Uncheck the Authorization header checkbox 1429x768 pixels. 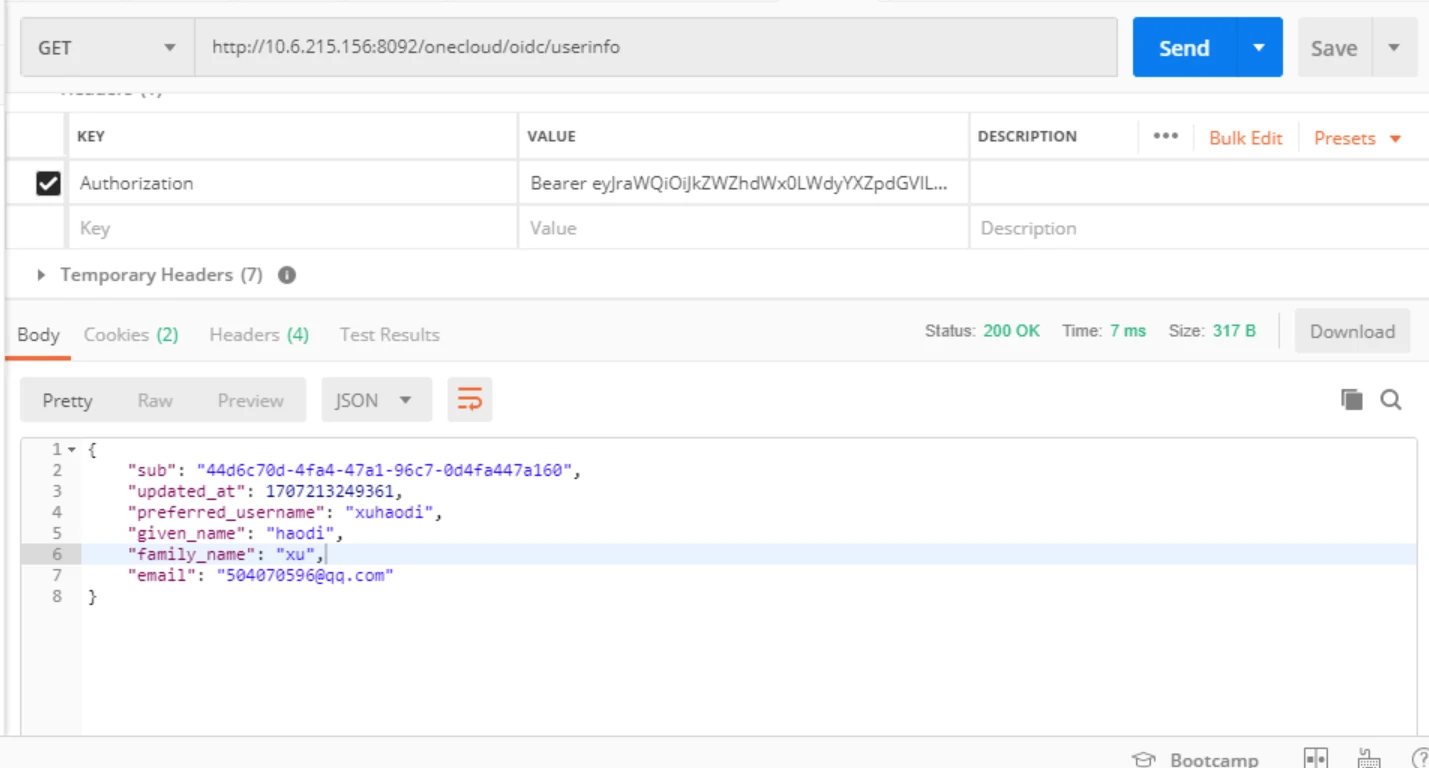tap(48, 183)
